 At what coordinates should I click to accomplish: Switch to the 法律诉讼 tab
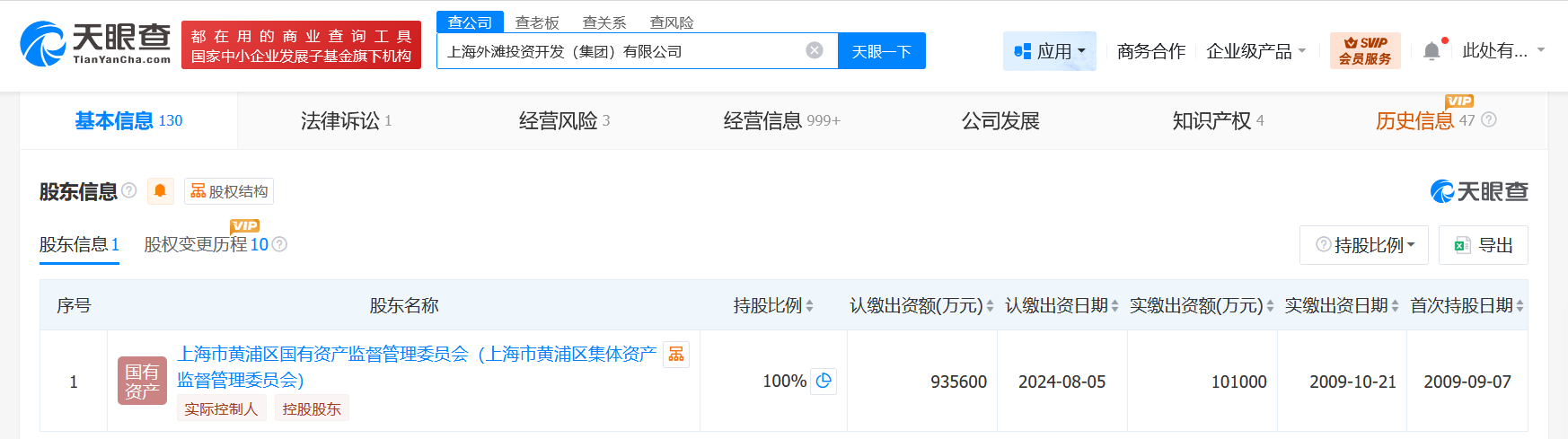[346, 120]
